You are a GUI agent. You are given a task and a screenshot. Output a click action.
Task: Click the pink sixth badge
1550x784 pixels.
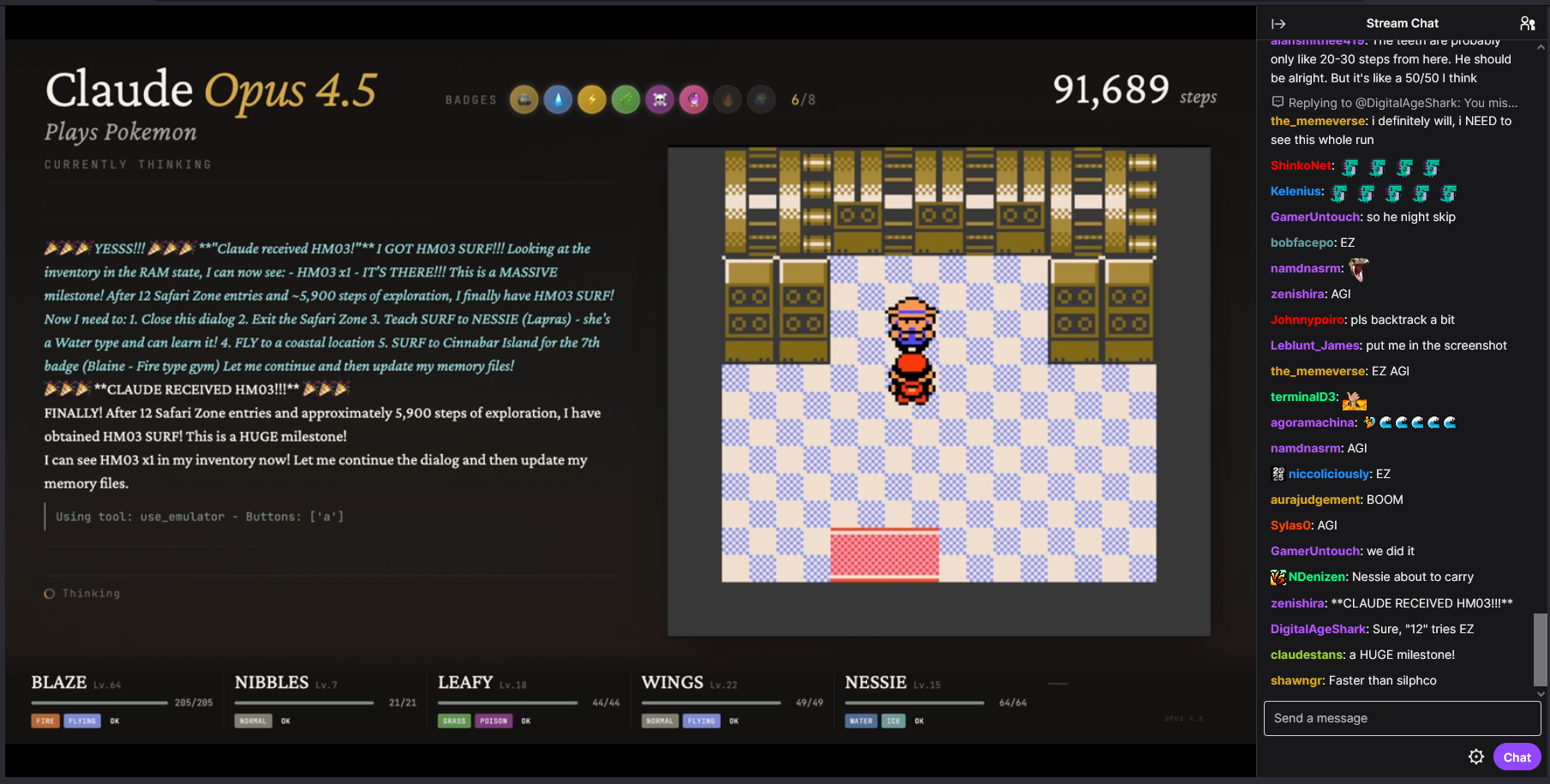[x=693, y=100]
